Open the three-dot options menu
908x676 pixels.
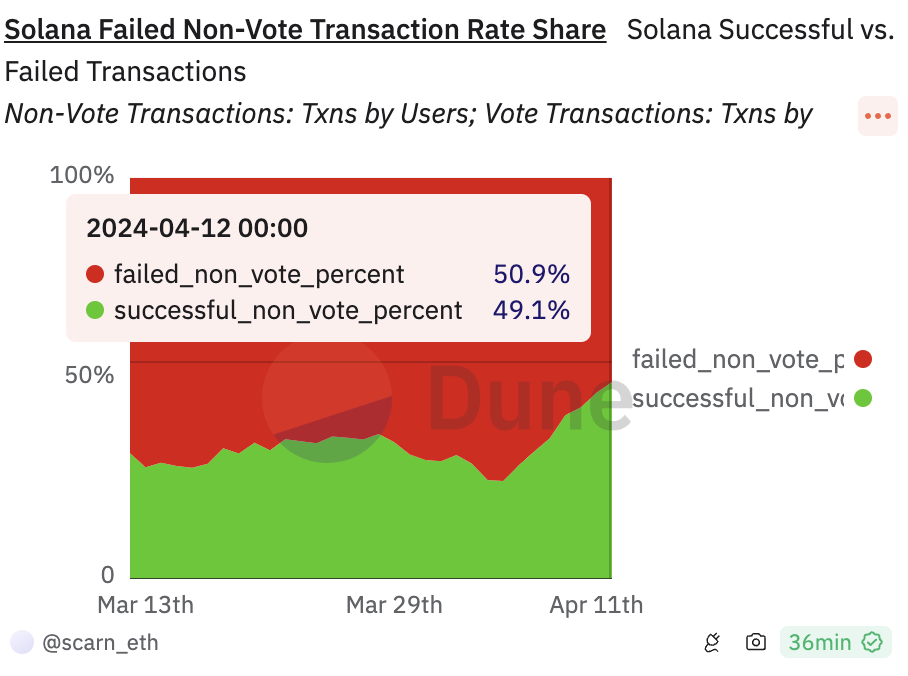877,116
